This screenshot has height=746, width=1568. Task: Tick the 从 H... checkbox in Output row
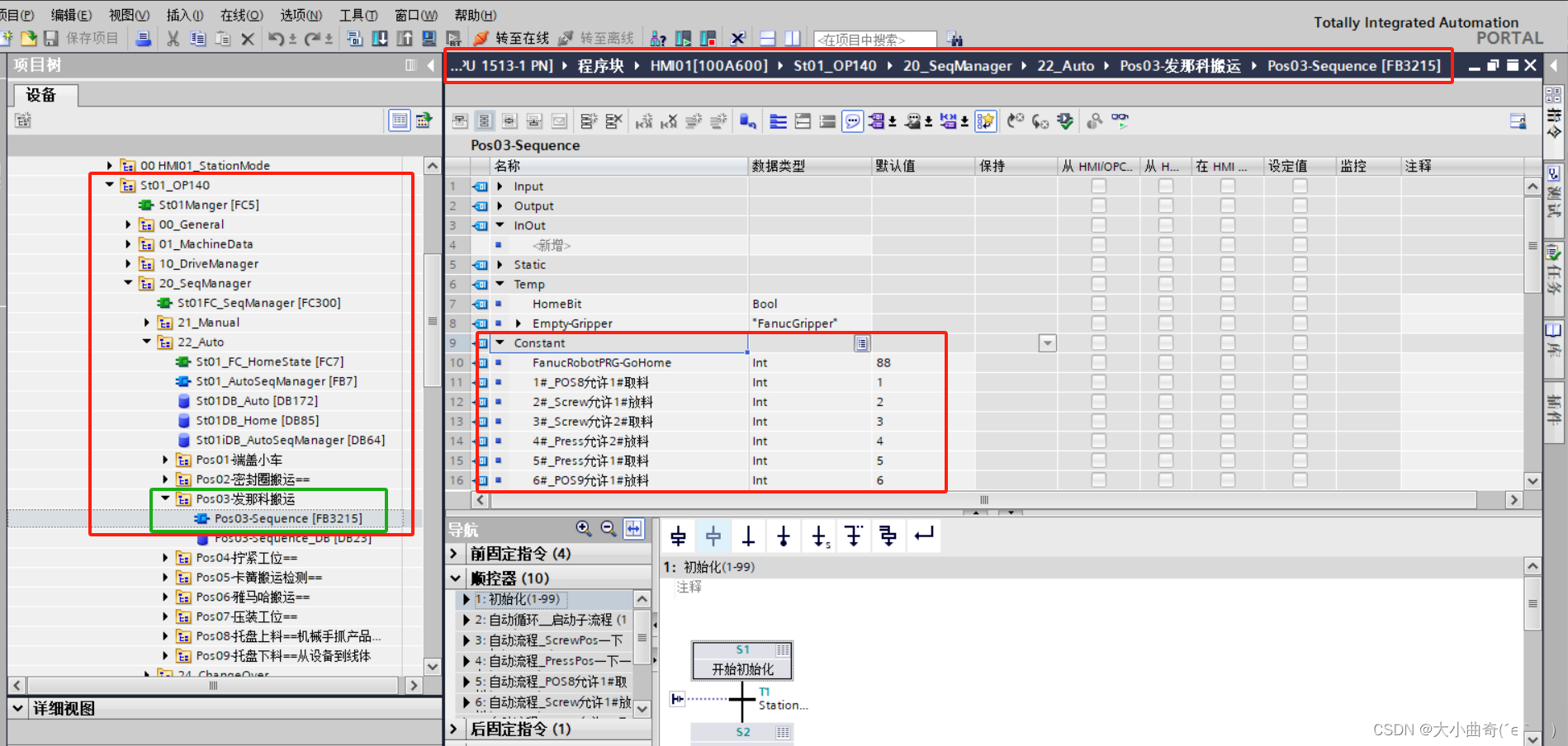tap(1165, 205)
